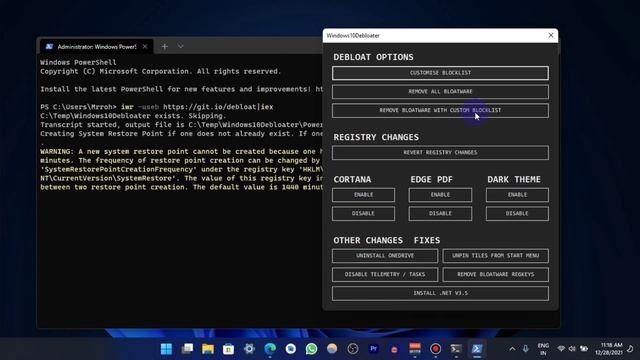Click Revert Registry Changes
The image size is (640, 360).
coord(440,153)
